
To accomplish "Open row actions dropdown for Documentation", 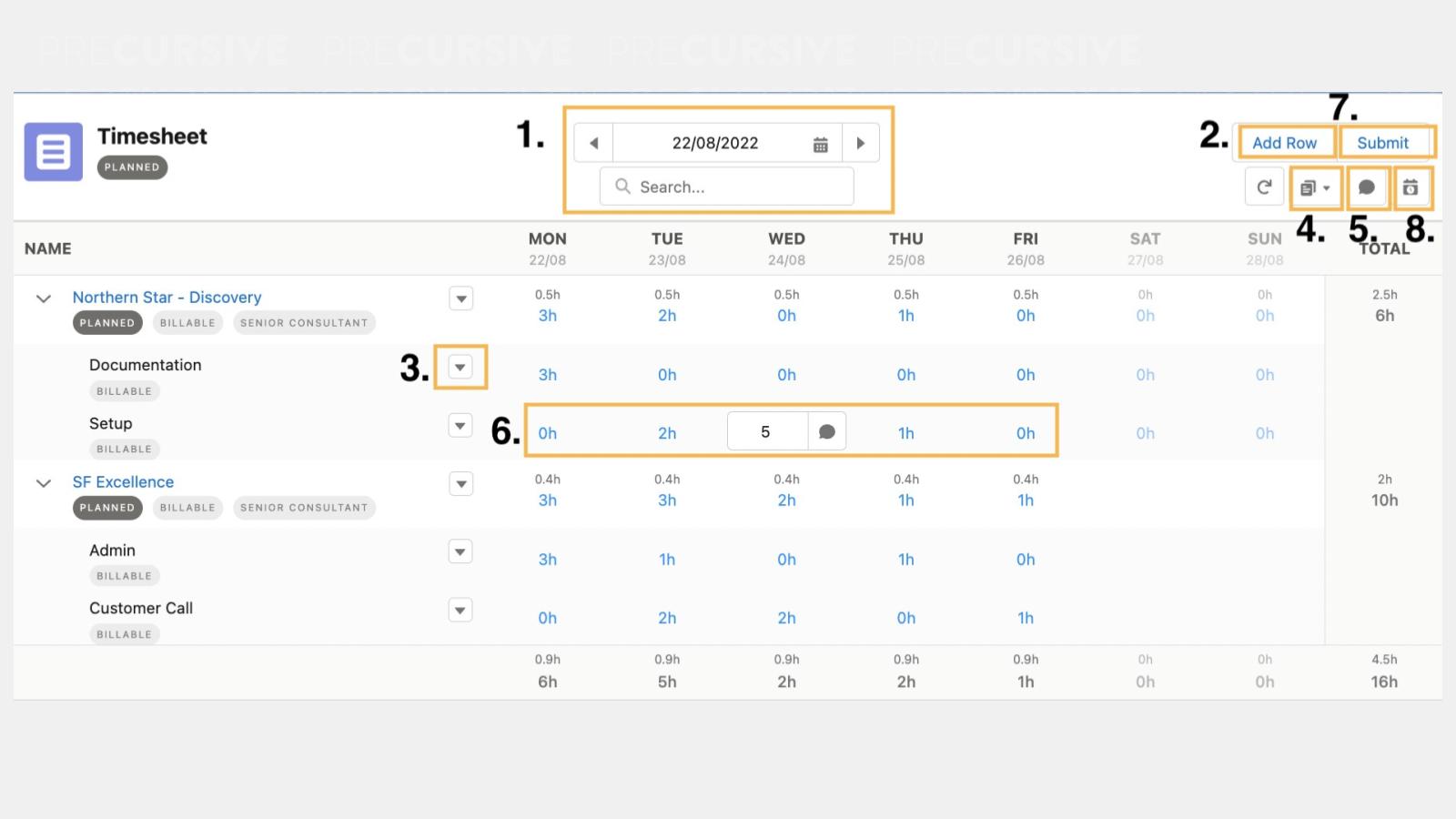I will tap(460, 367).
